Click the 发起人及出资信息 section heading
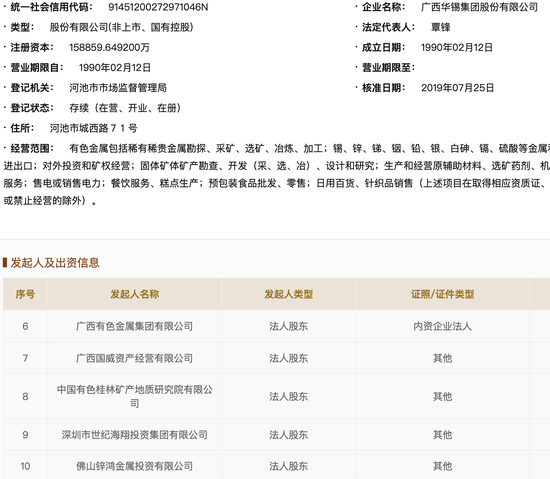The image size is (550, 479). [55, 263]
